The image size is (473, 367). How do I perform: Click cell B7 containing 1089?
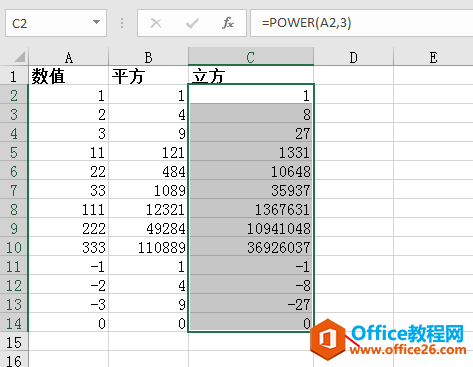(148, 189)
